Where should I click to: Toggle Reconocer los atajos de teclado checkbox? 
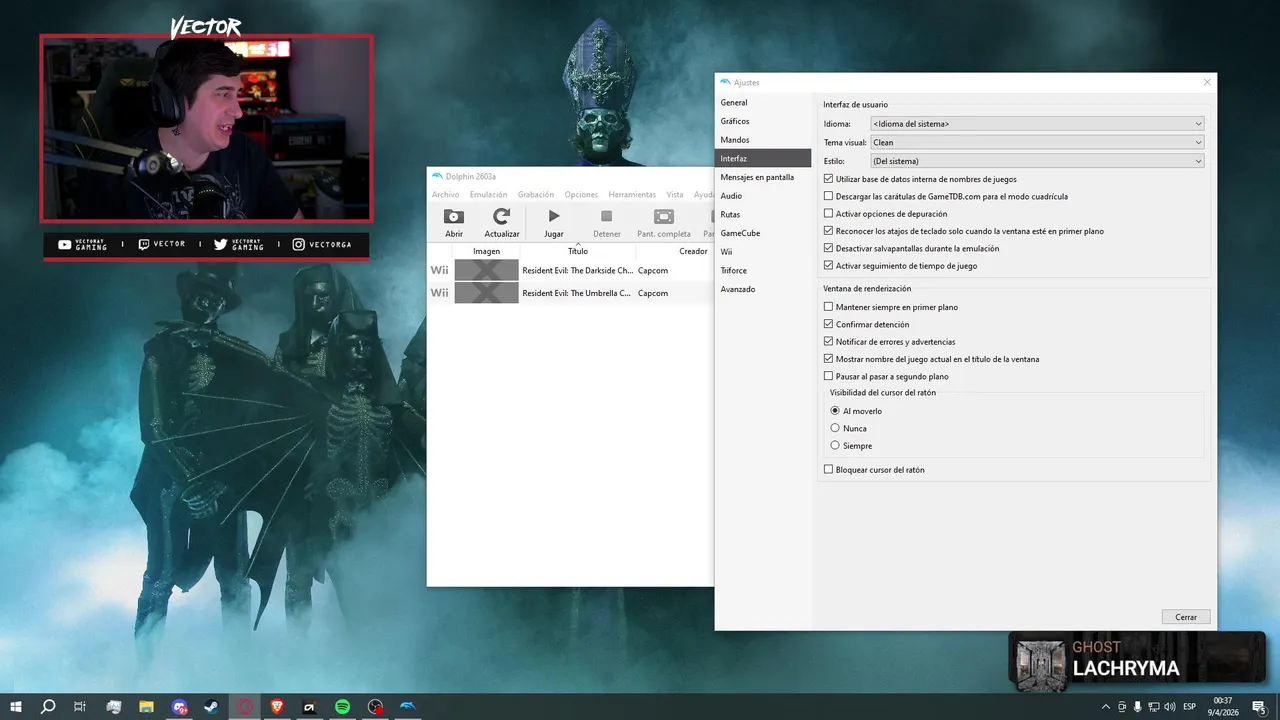click(828, 231)
